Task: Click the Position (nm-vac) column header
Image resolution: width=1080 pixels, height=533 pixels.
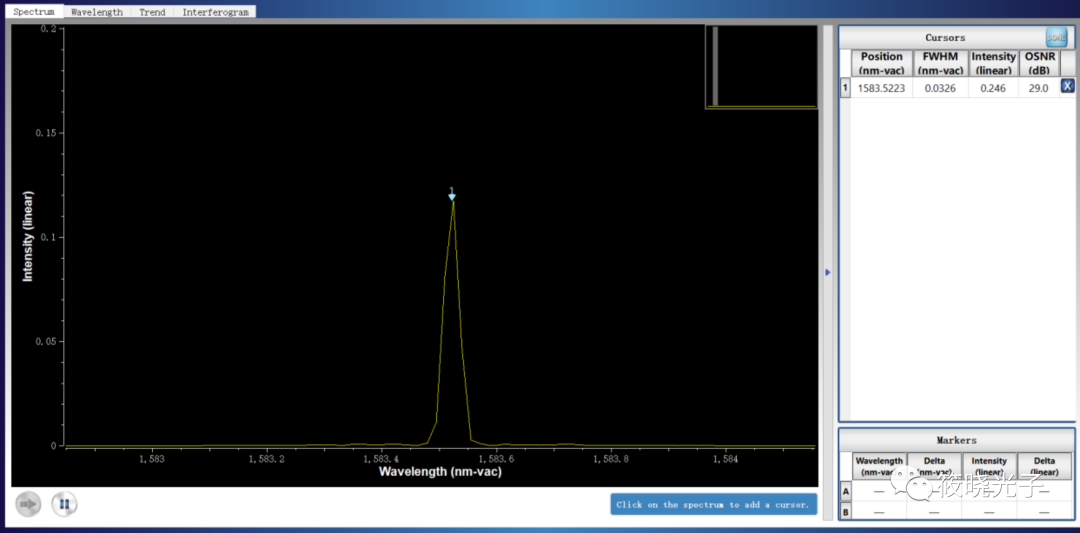Action: pos(881,63)
